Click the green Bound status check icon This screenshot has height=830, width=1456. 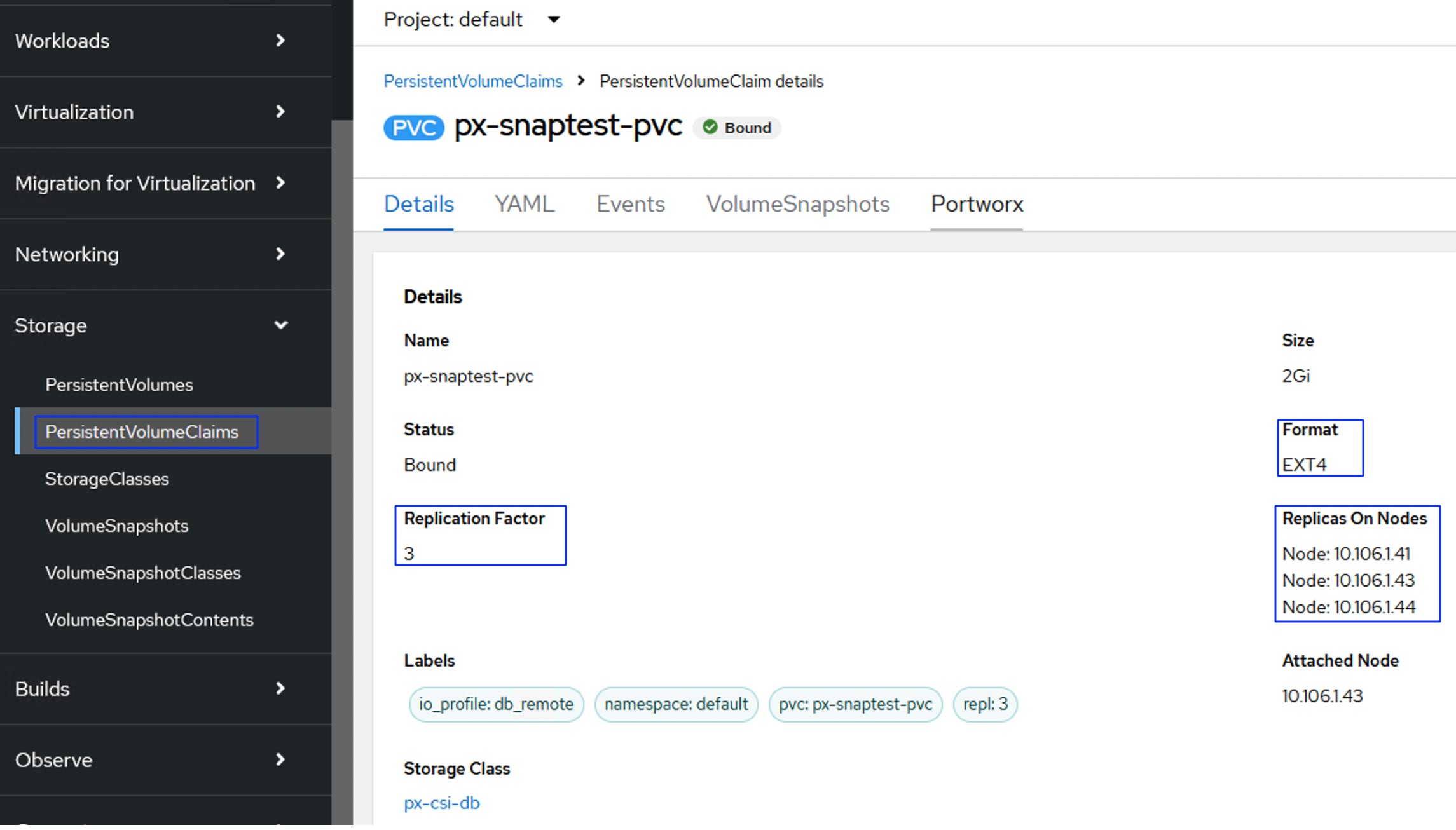click(x=710, y=128)
